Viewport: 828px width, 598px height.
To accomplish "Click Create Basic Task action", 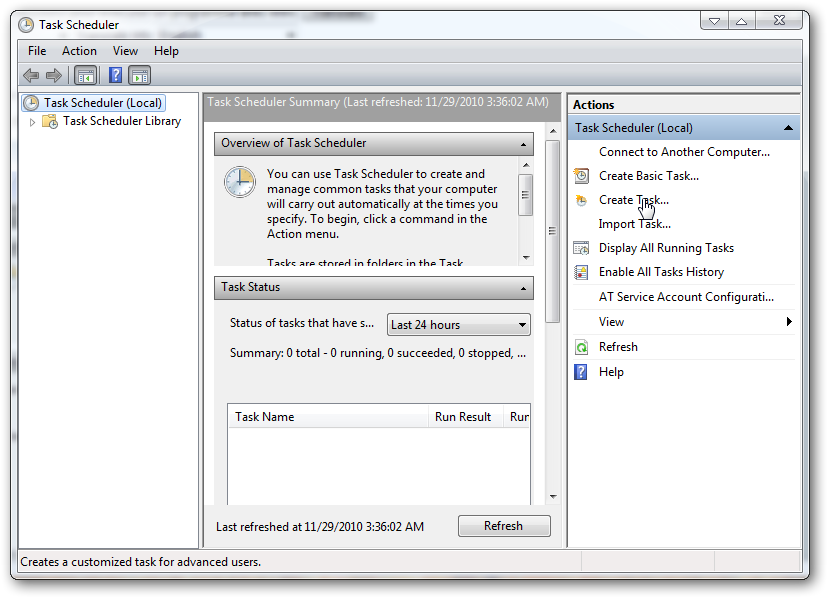I will (x=648, y=176).
